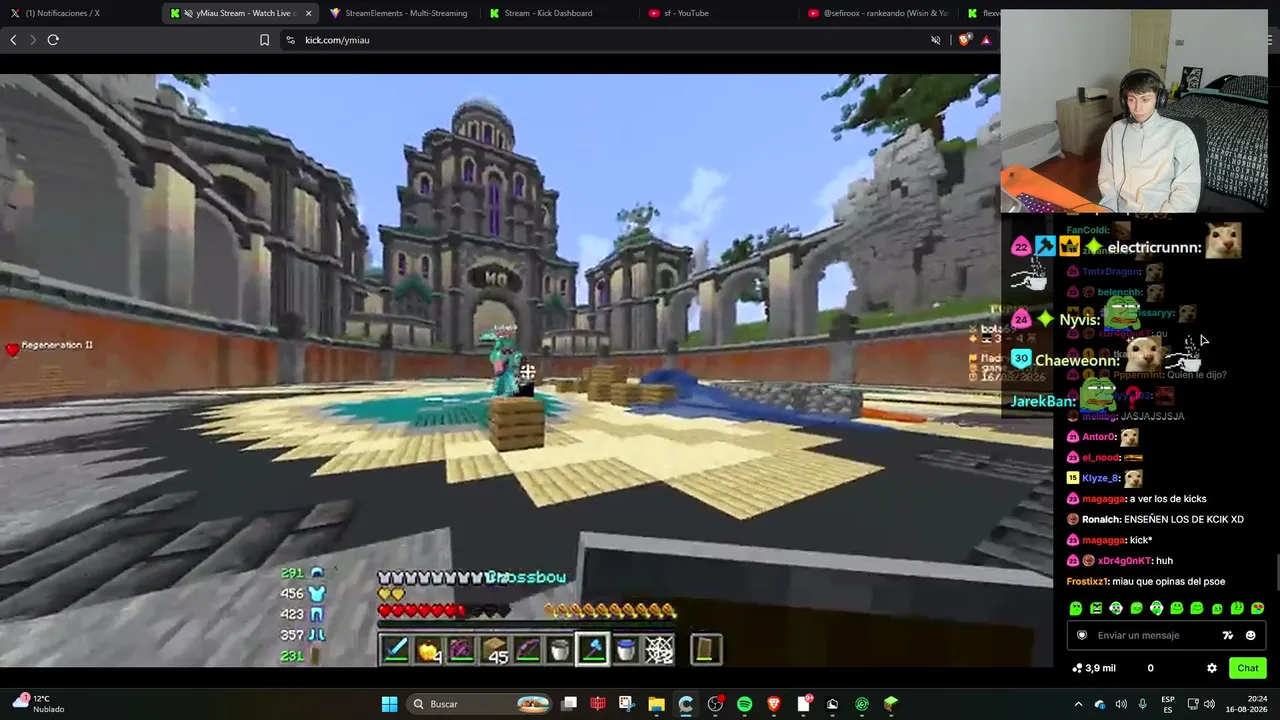Open the Minecraft grass block taskbar icon
Image resolution: width=1280 pixels, height=720 pixels.
pos(891,704)
